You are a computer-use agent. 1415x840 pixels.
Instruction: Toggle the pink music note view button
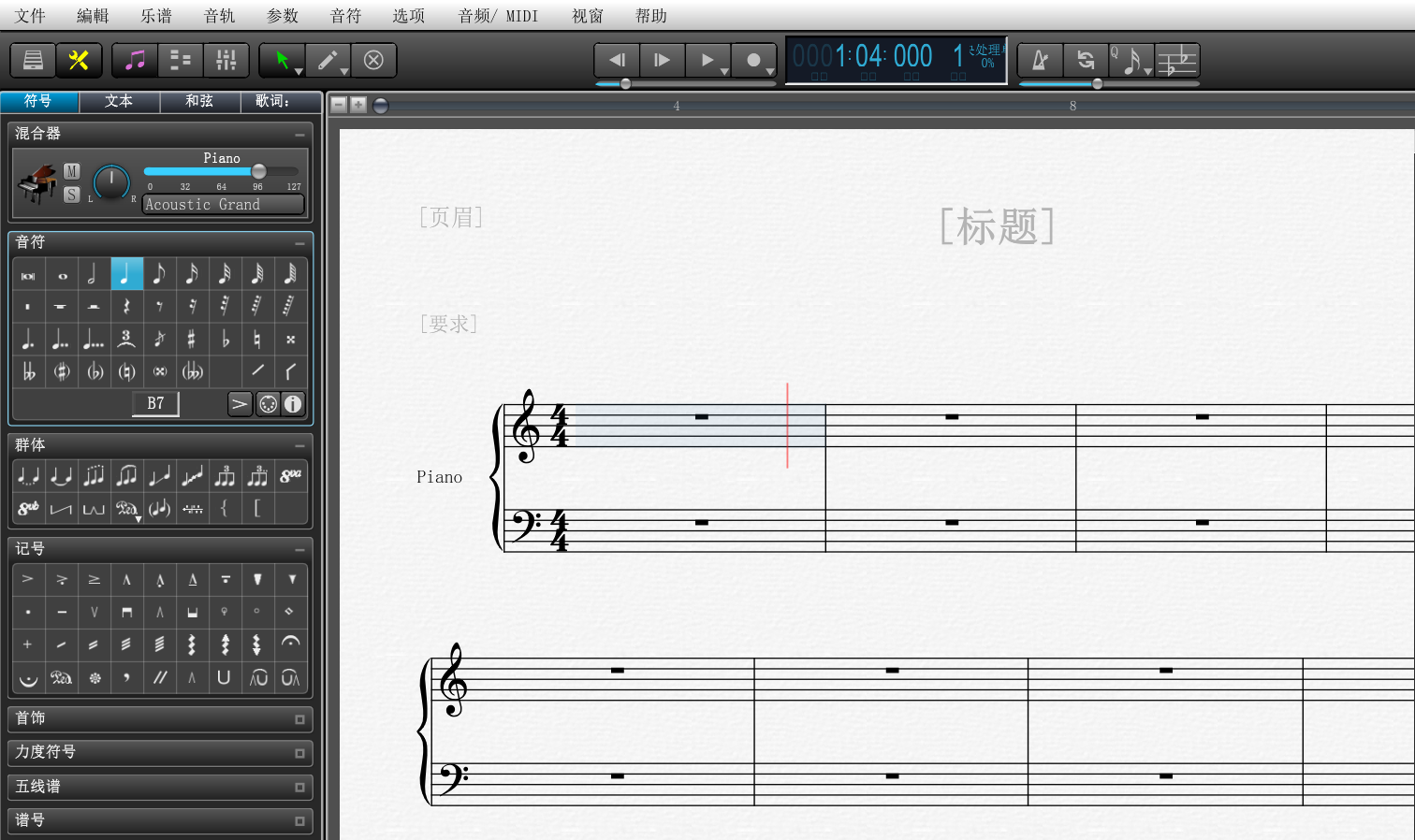click(135, 61)
